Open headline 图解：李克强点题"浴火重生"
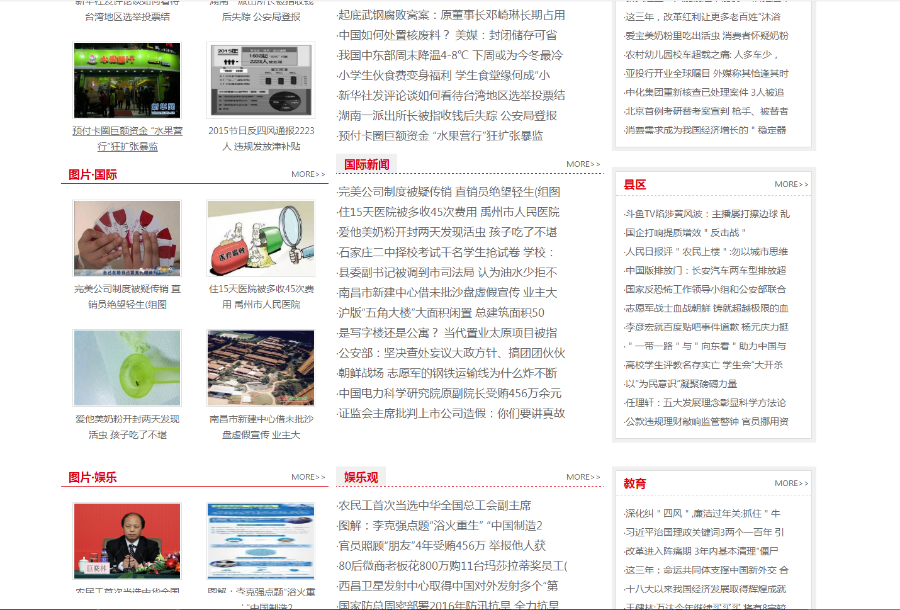 pyautogui.click(x=440, y=526)
